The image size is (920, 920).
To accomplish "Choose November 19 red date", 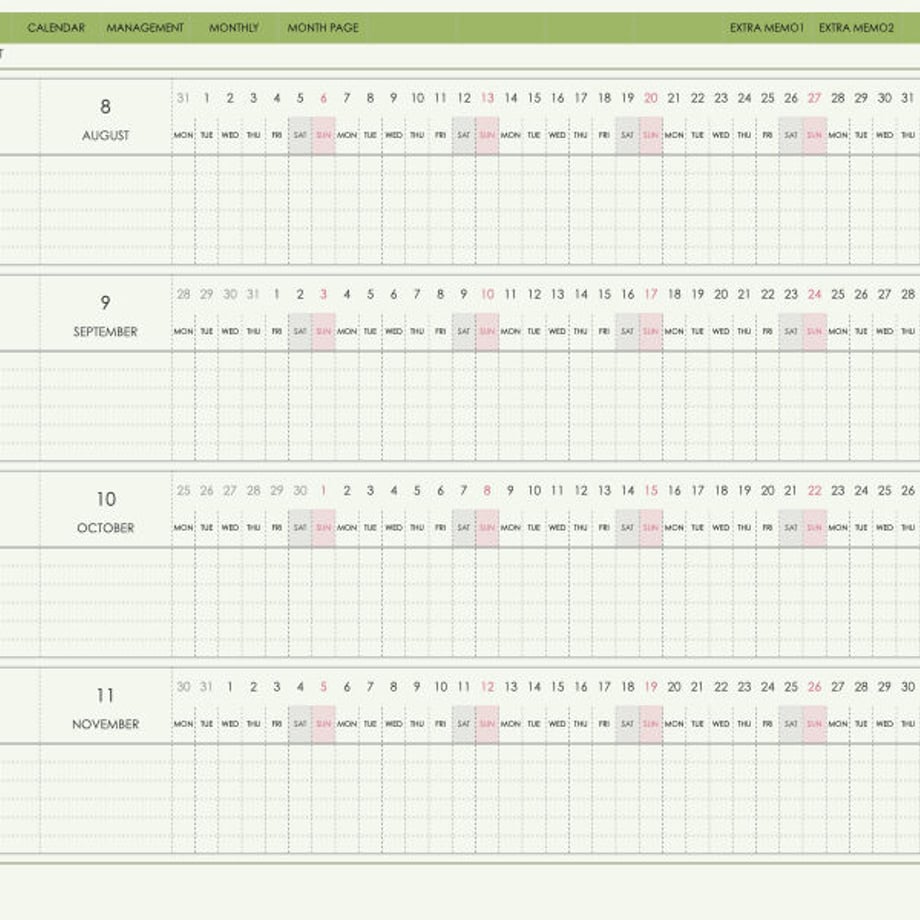I will 651,686.
